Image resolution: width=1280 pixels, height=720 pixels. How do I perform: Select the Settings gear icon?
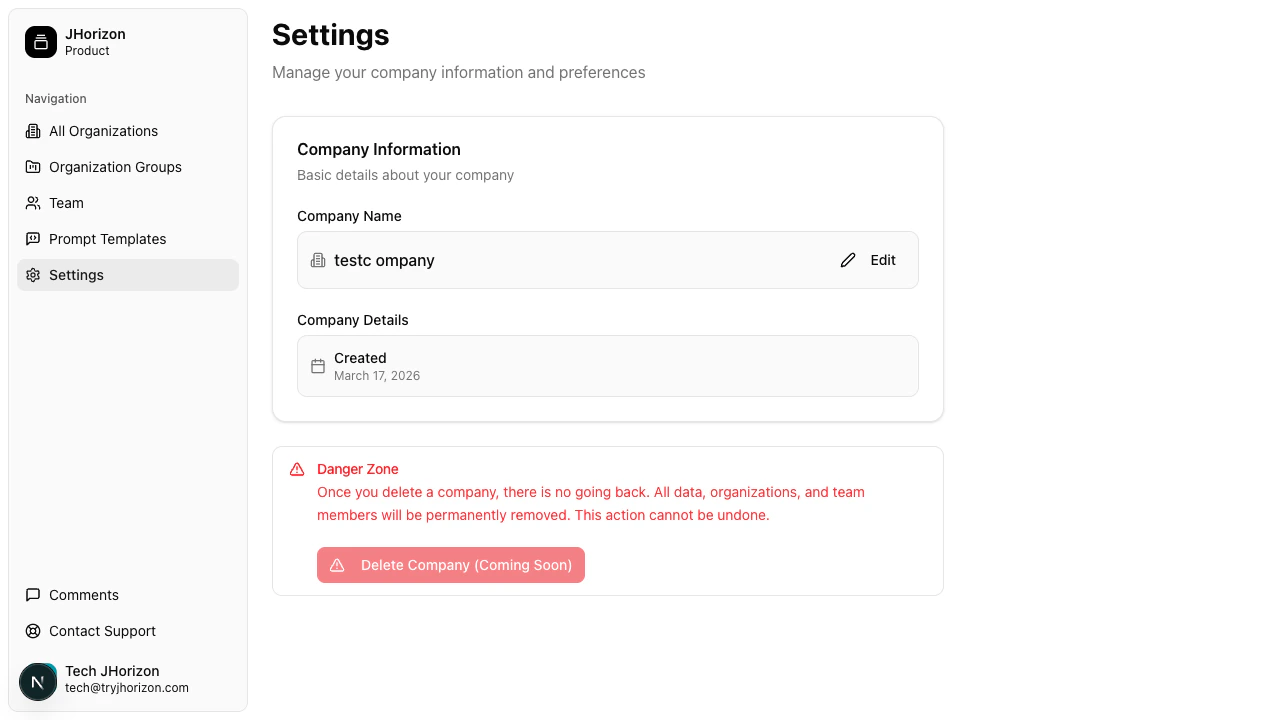pyautogui.click(x=33, y=275)
